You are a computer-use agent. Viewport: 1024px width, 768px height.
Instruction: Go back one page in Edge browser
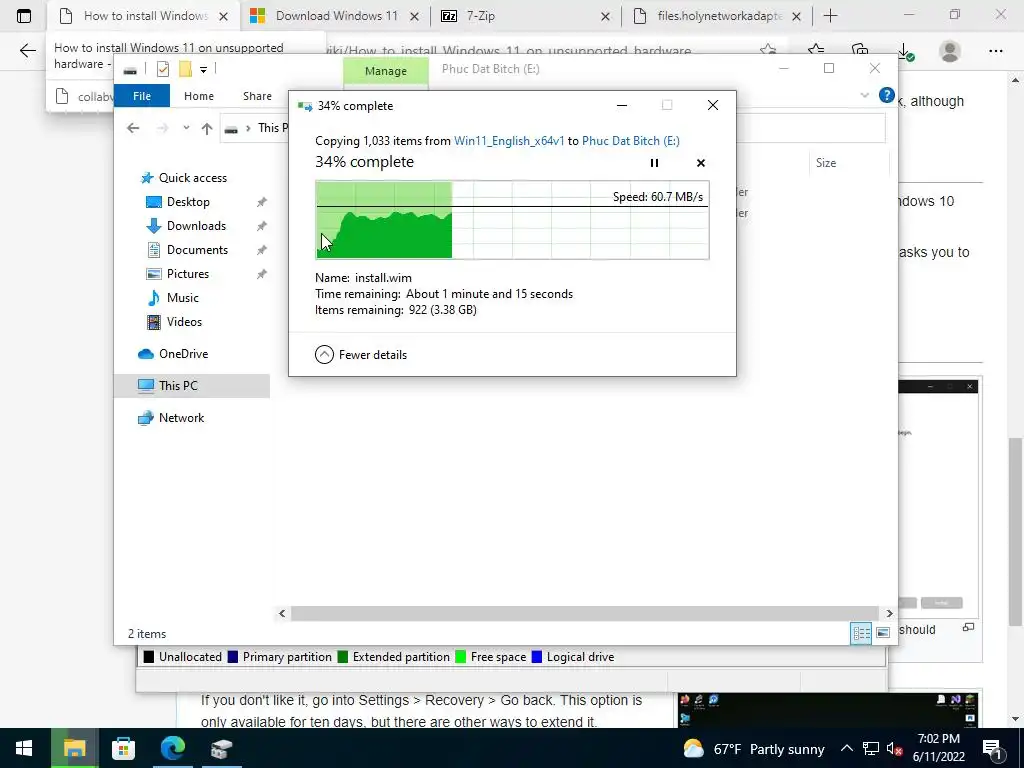click(x=27, y=50)
